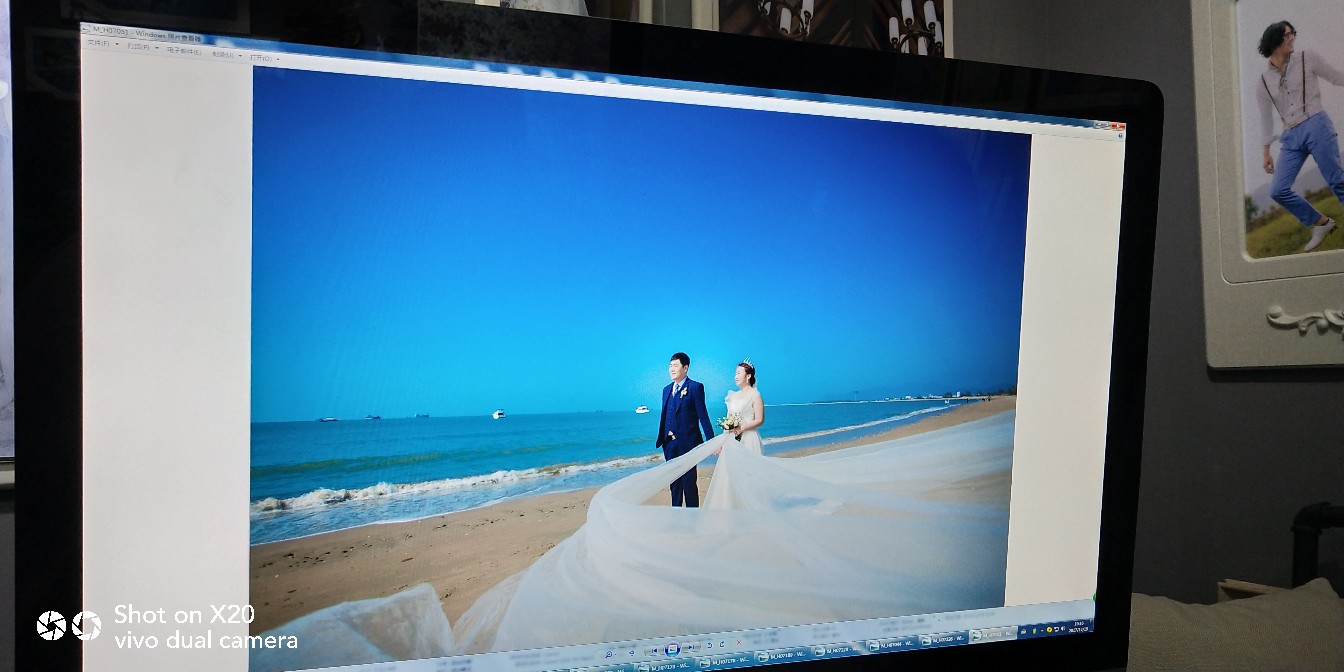This screenshot has width=1344, height=672.
Task: Click the magnifier zoom icon
Action: pyautogui.click(x=608, y=654)
